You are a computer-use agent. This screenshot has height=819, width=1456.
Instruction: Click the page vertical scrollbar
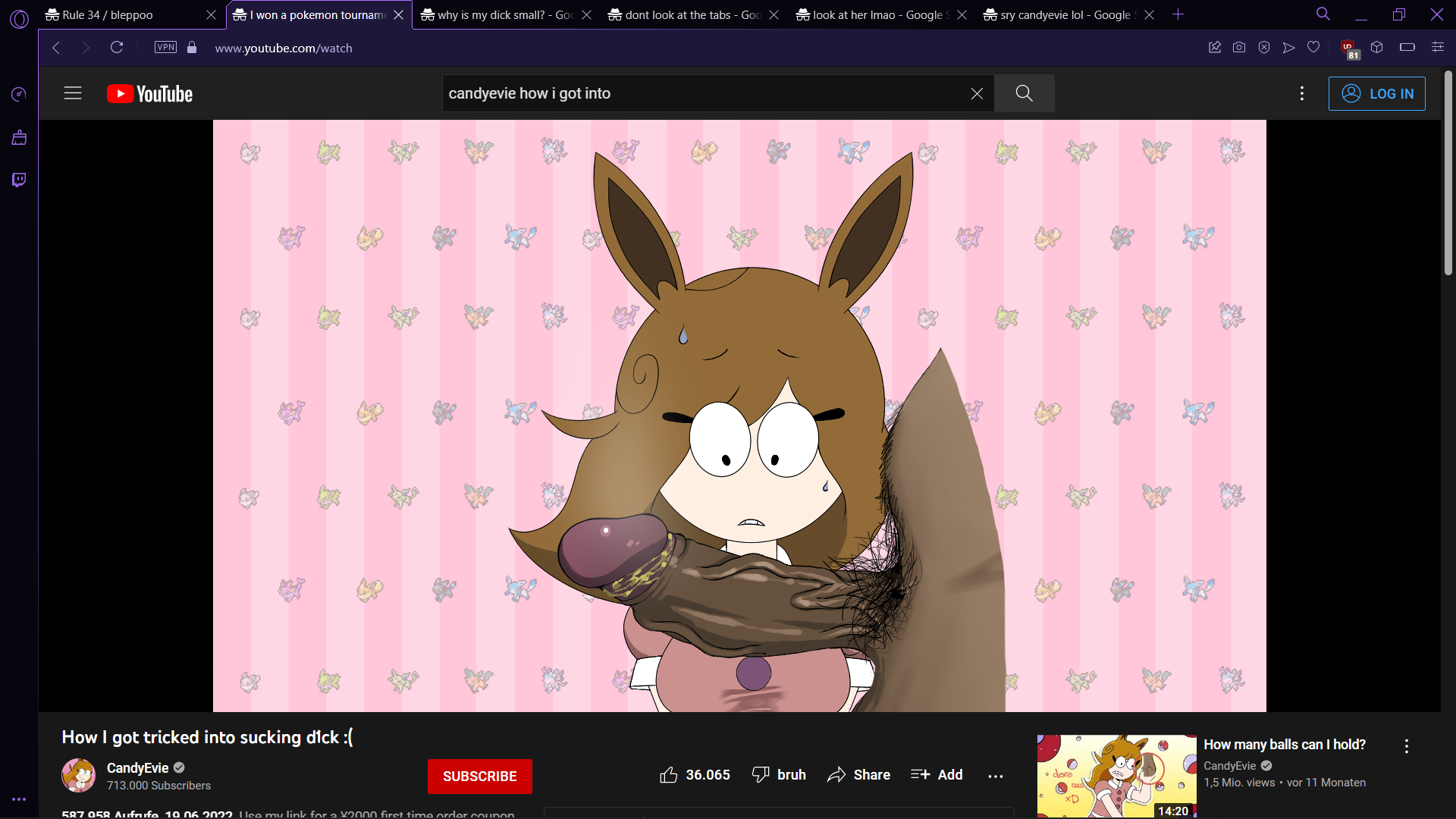pos(1448,173)
